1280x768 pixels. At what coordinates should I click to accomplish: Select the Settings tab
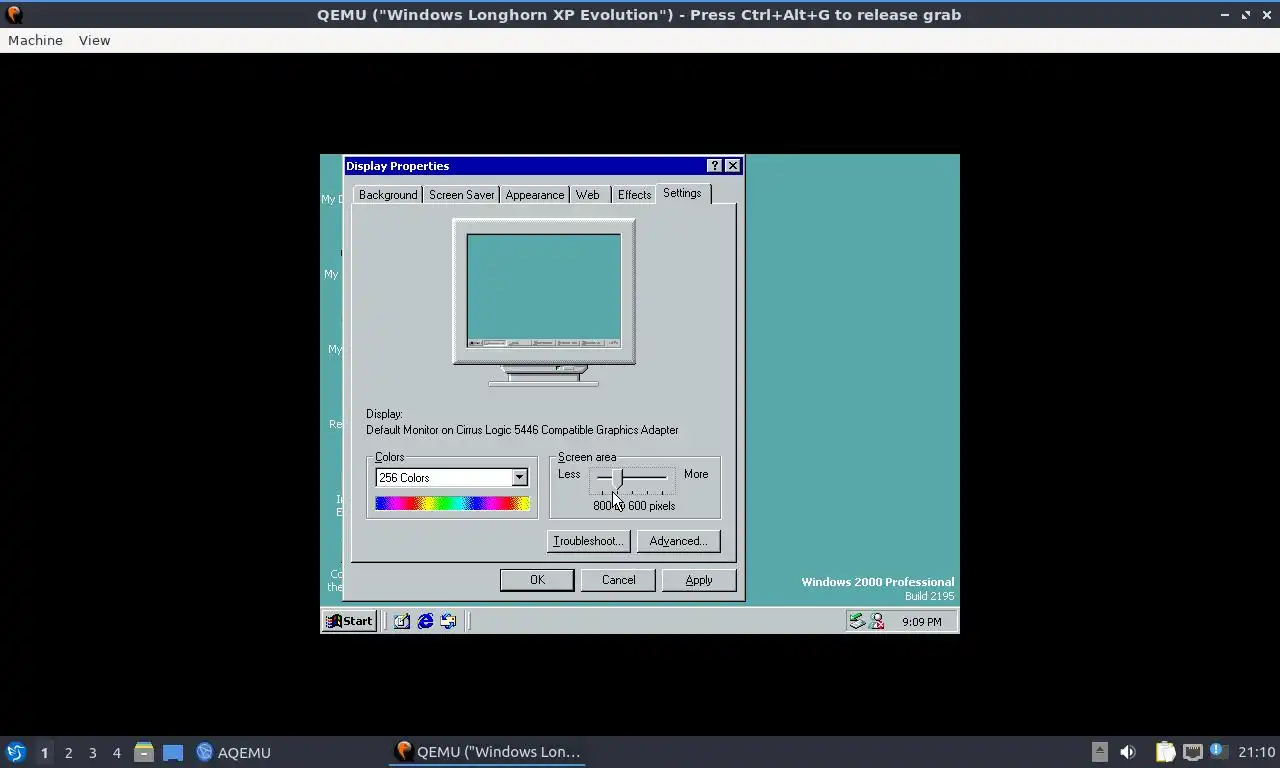[683, 193]
